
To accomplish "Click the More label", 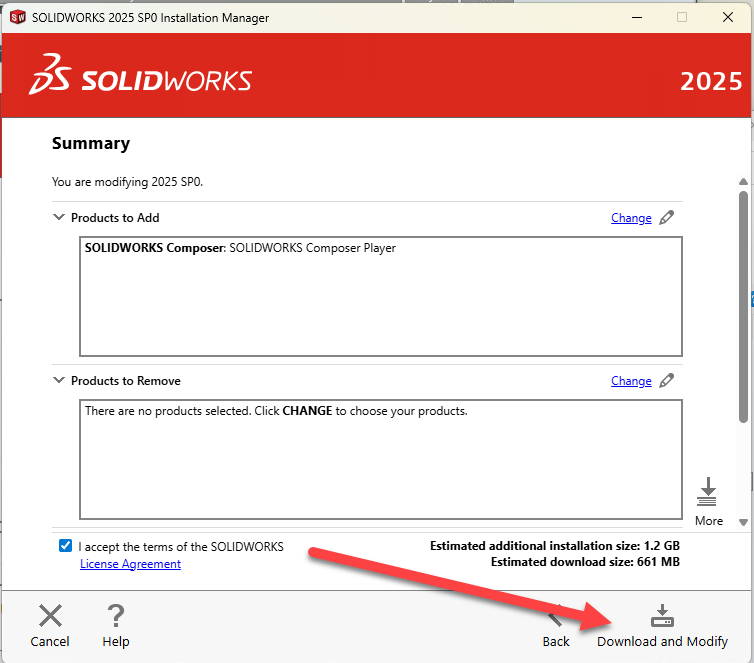I will click(x=709, y=521).
